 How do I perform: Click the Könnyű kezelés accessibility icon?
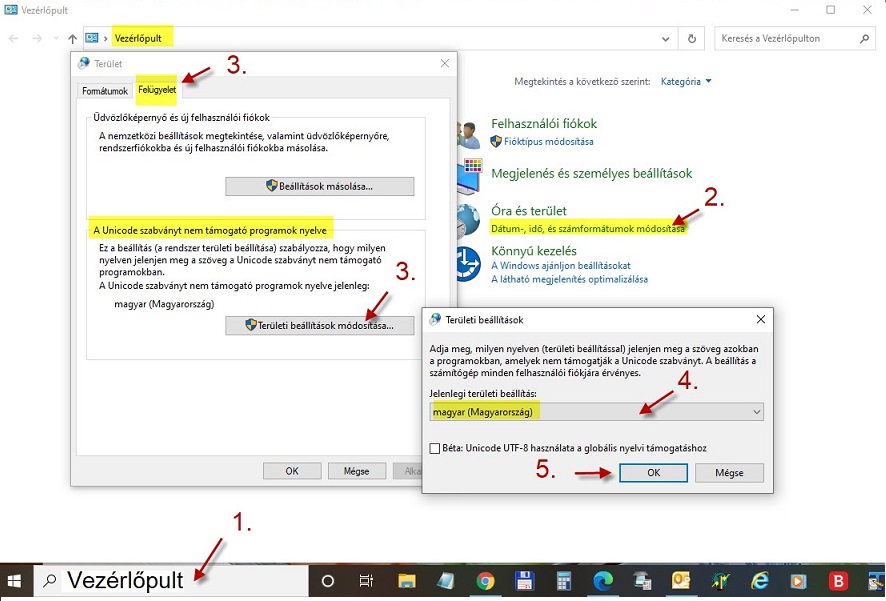tap(469, 263)
